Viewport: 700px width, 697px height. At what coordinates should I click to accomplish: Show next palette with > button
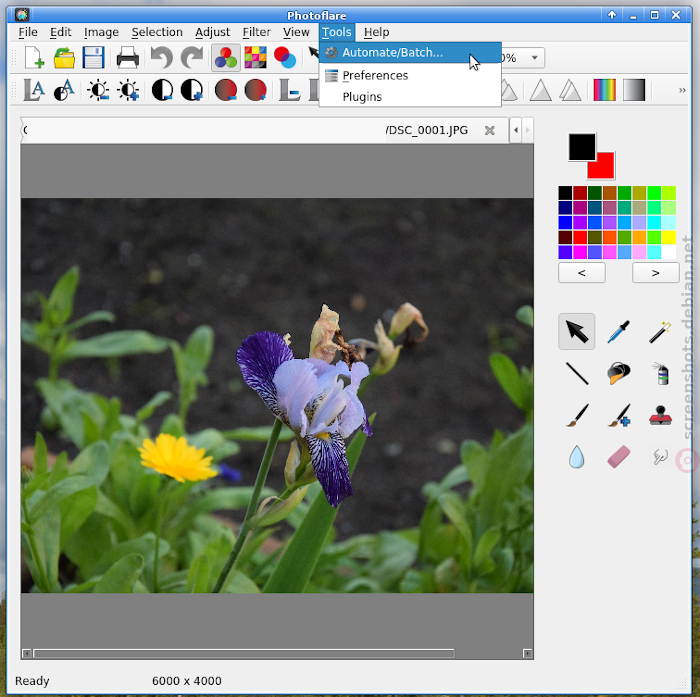pyautogui.click(x=655, y=272)
